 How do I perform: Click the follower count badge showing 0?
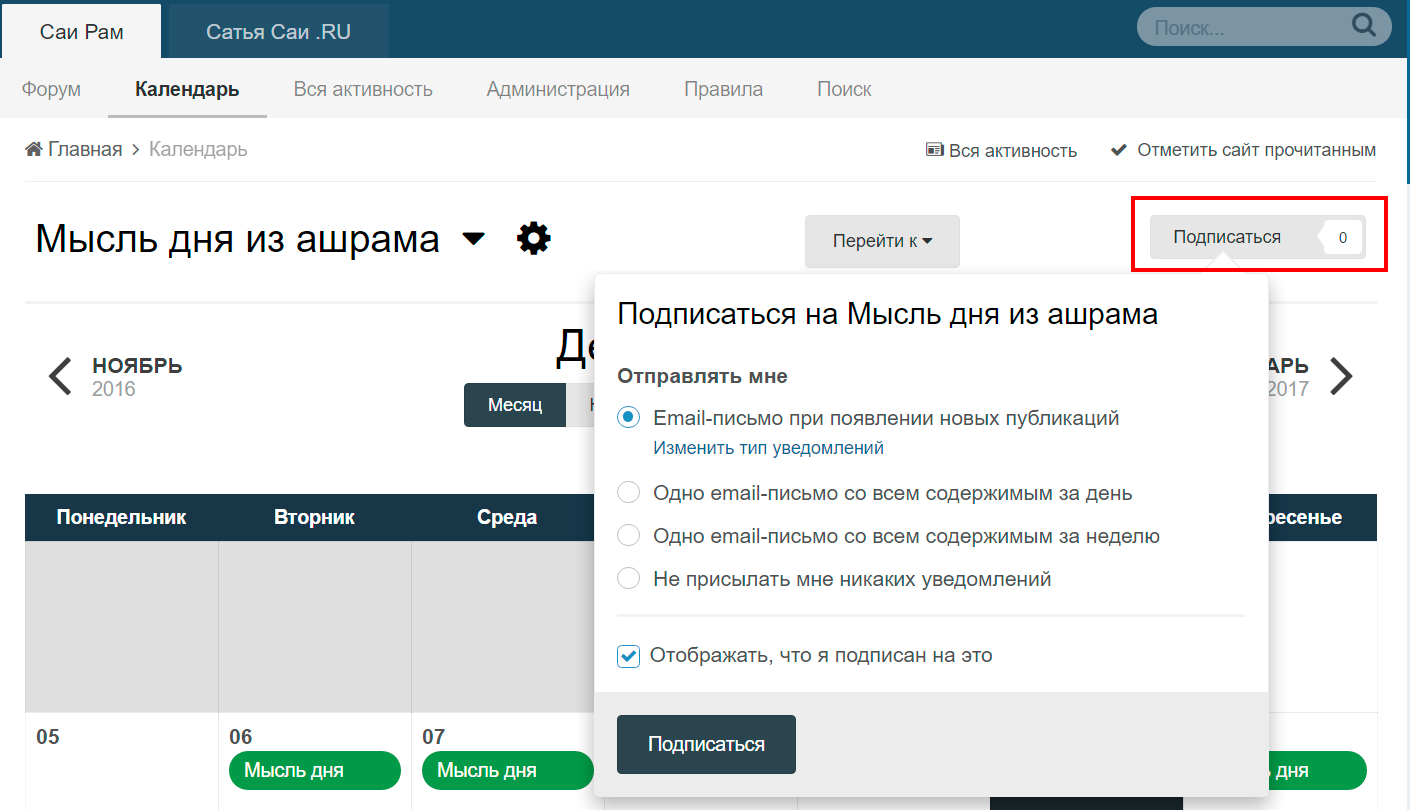point(1342,238)
